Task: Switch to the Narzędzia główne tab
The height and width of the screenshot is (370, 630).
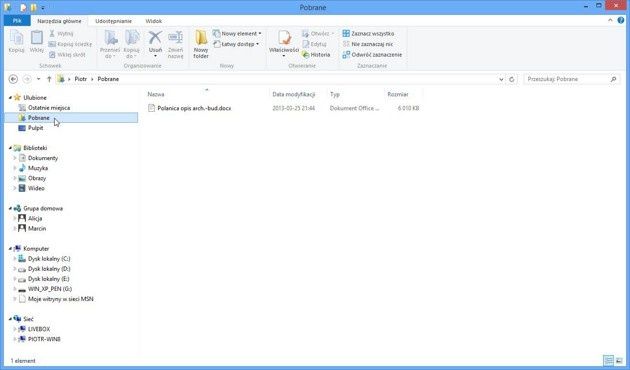Action: pyautogui.click(x=59, y=21)
